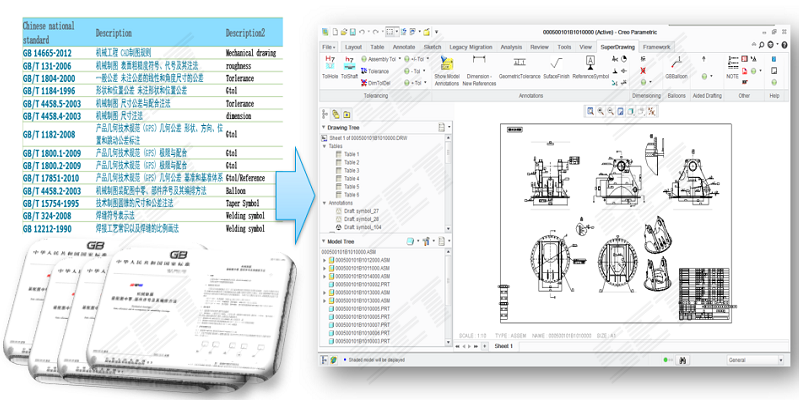This screenshot has width=800, height=400.
Task: Click the TolHole H7 tolerance icon
Action: (330, 60)
